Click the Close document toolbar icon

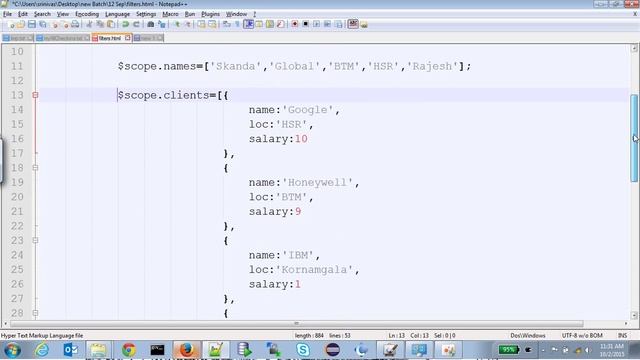[55, 24]
